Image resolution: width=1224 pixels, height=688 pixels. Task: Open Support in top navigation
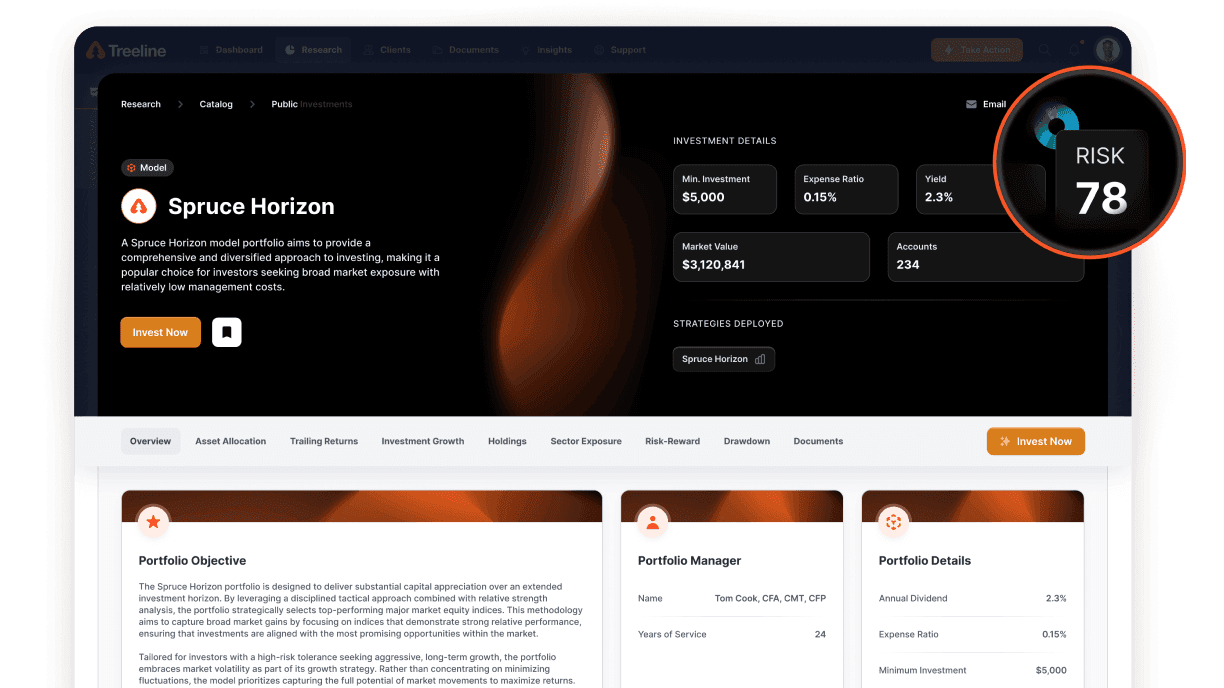pyautogui.click(x=620, y=50)
